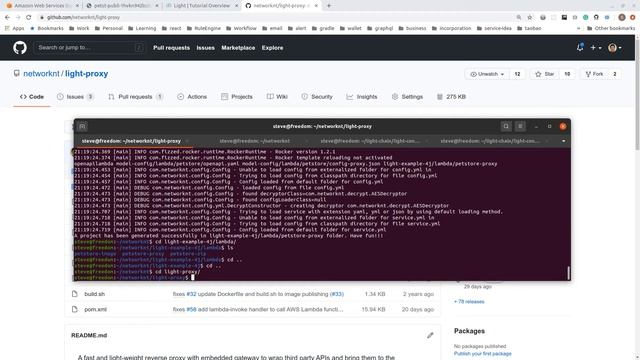The height and width of the screenshot is (360, 640).
Task: Open Pull requests in GitHub header
Action: 171,48
